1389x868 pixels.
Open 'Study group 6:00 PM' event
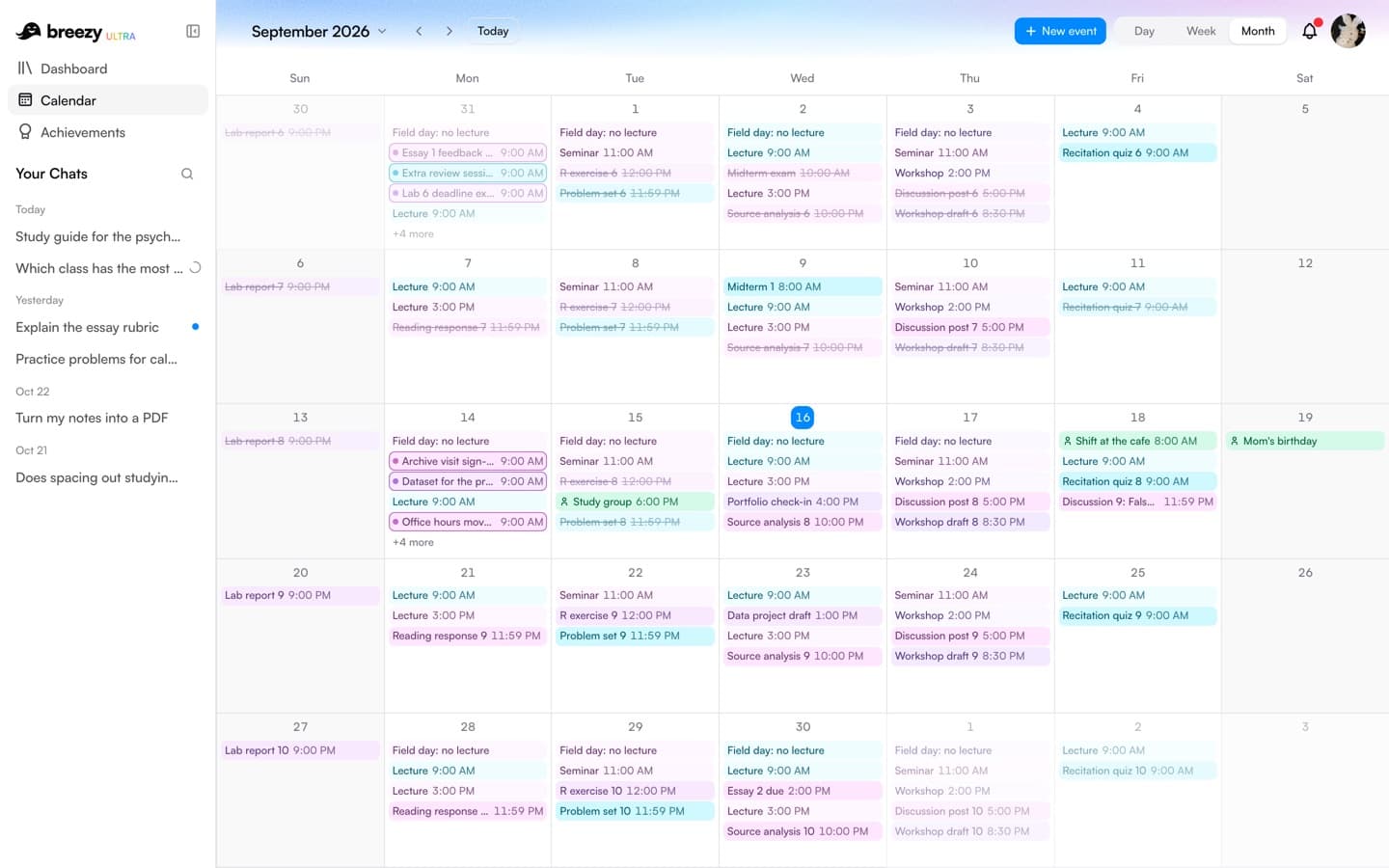635,502
